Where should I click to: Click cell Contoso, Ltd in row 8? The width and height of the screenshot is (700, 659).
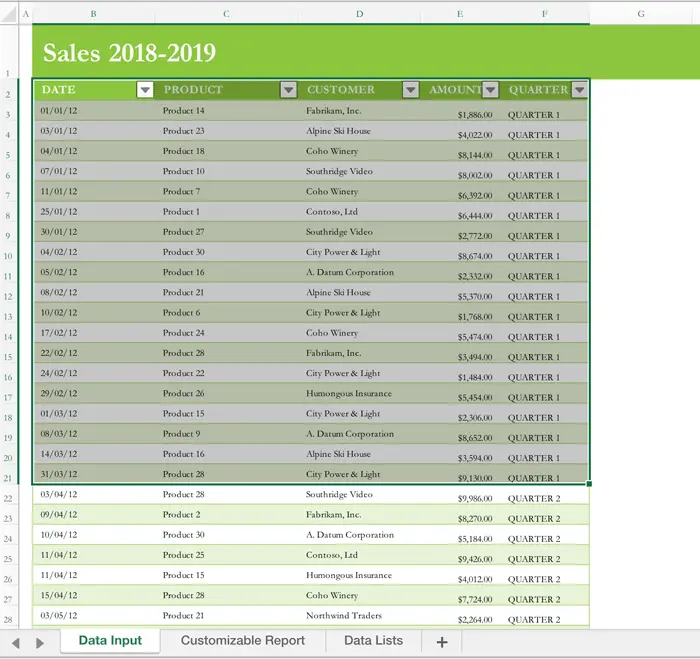pos(332,212)
